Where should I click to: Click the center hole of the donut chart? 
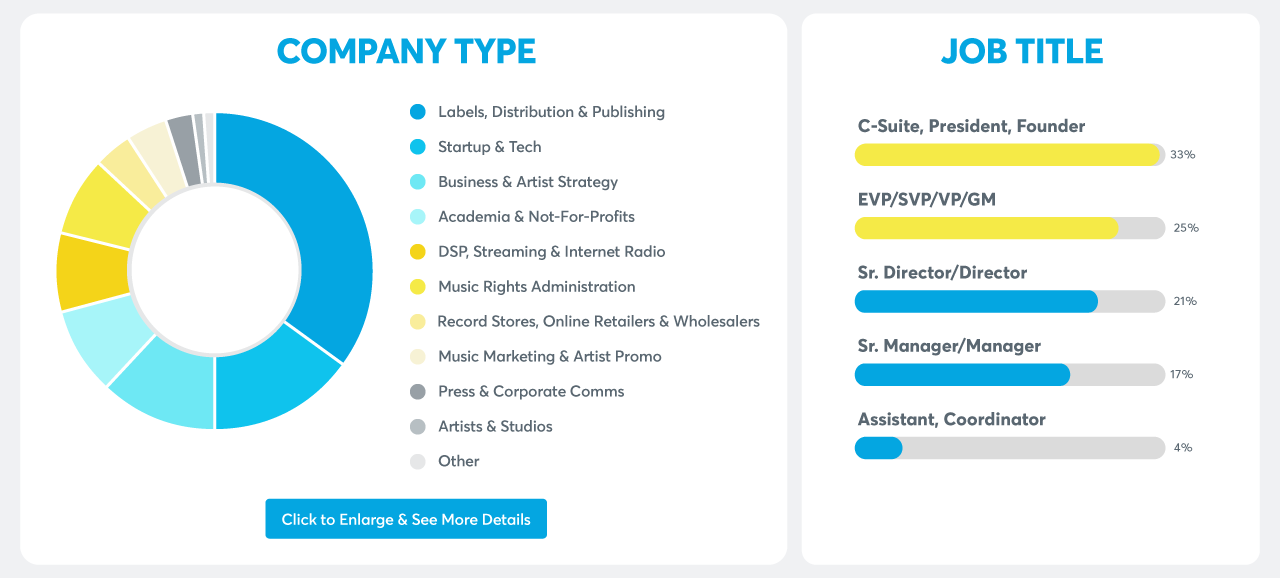[x=215, y=271]
